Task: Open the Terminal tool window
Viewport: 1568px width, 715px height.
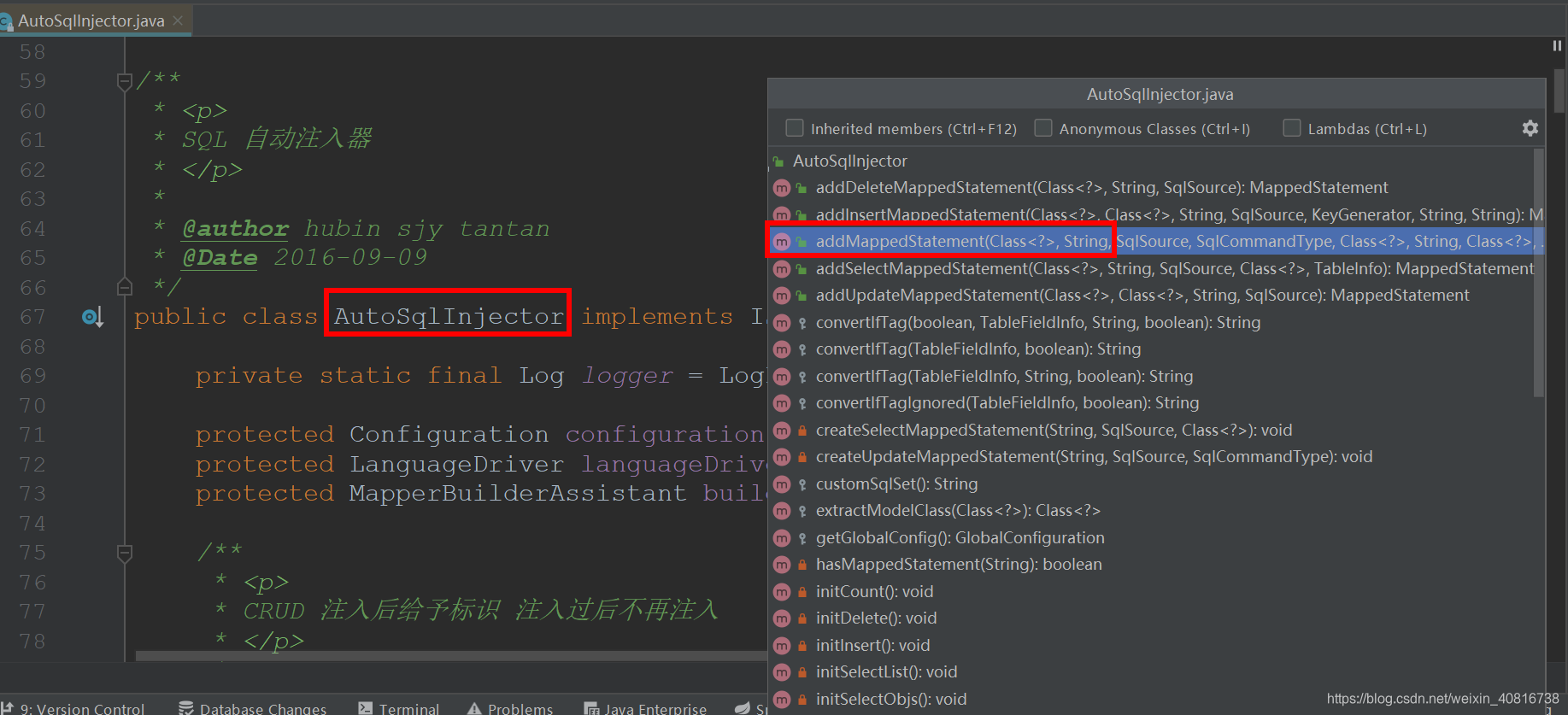Action: [x=398, y=708]
